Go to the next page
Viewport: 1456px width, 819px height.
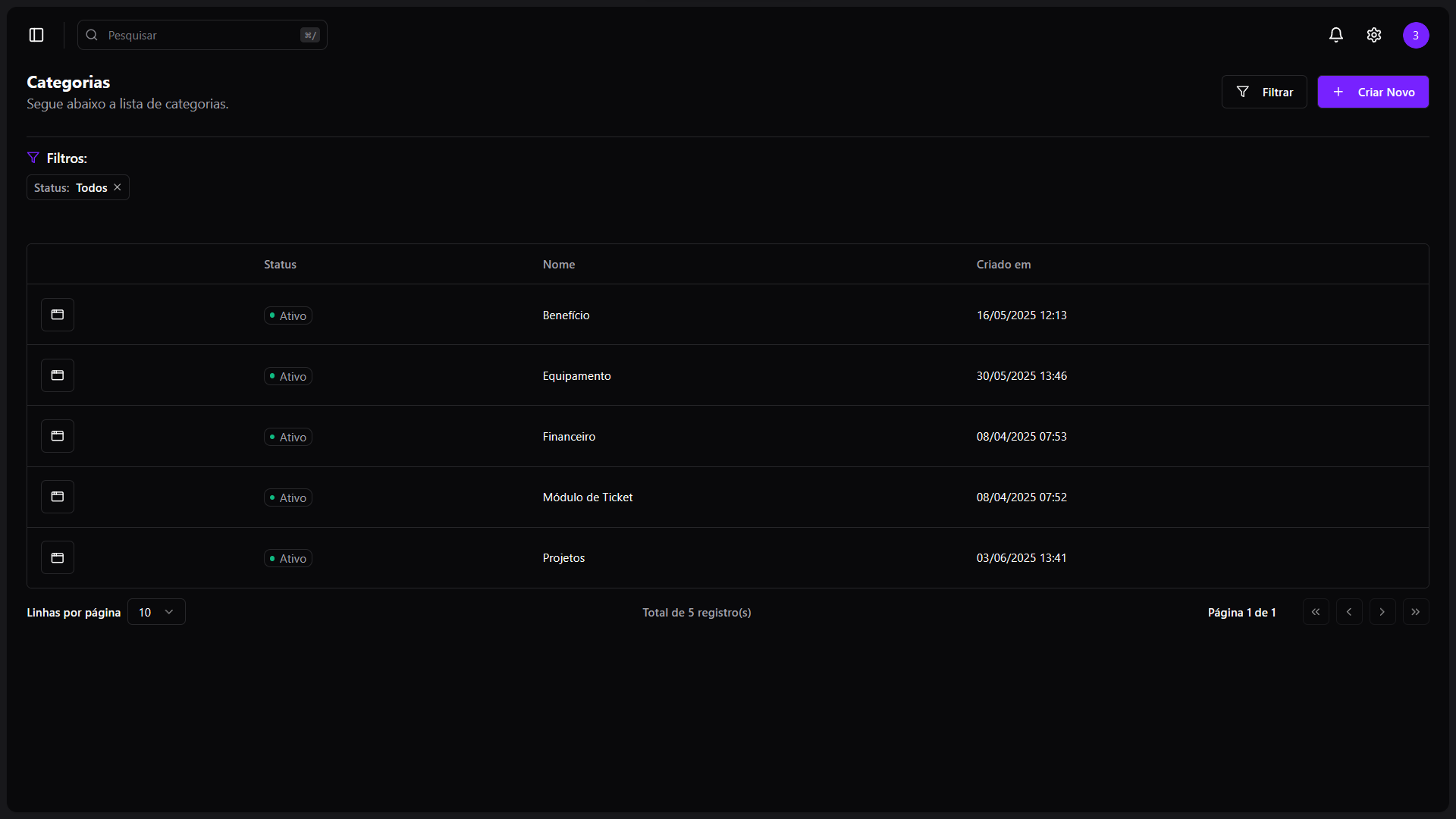1382,612
